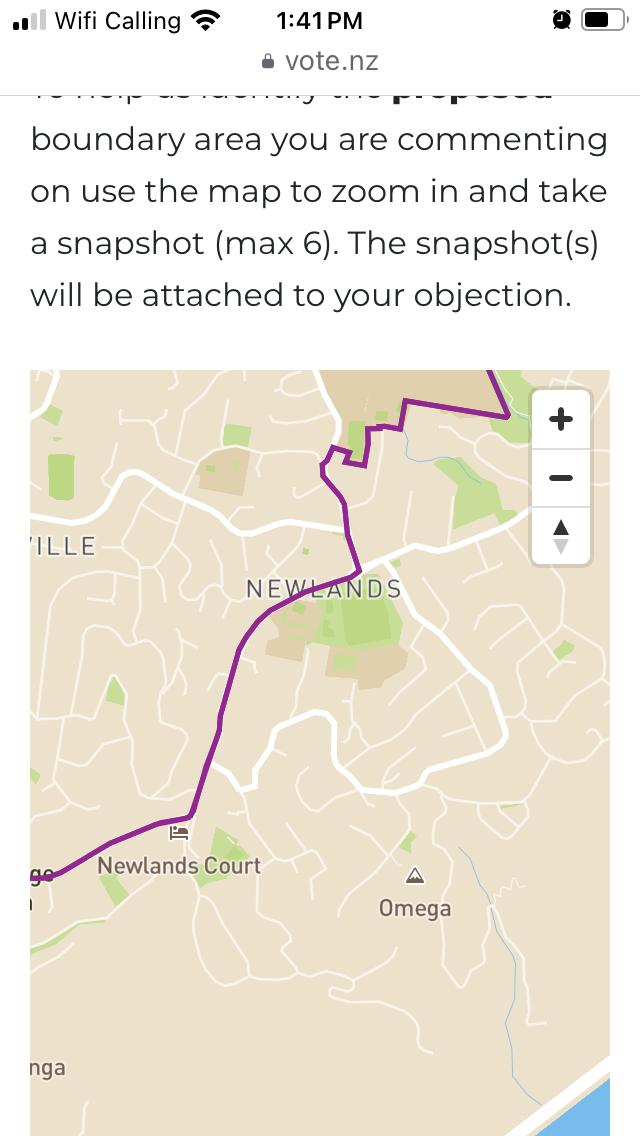Select the vote.nz address bar
Viewport: 640px width, 1136px height.
pyautogui.click(x=320, y=61)
